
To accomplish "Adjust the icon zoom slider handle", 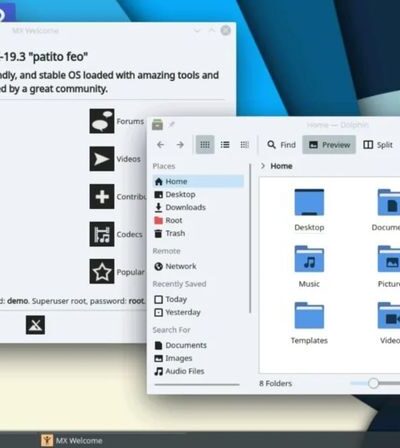I will pyautogui.click(x=373, y=383).
